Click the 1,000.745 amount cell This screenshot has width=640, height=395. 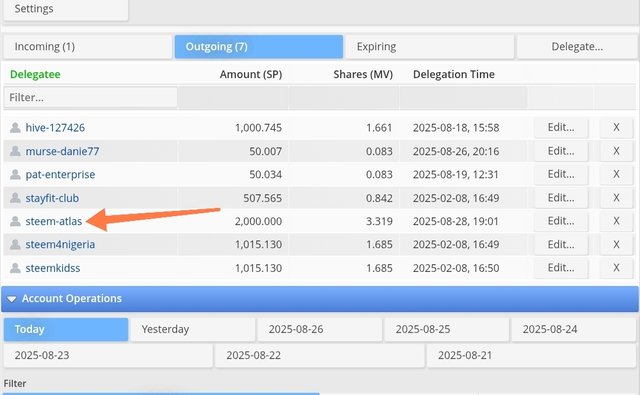258,128
